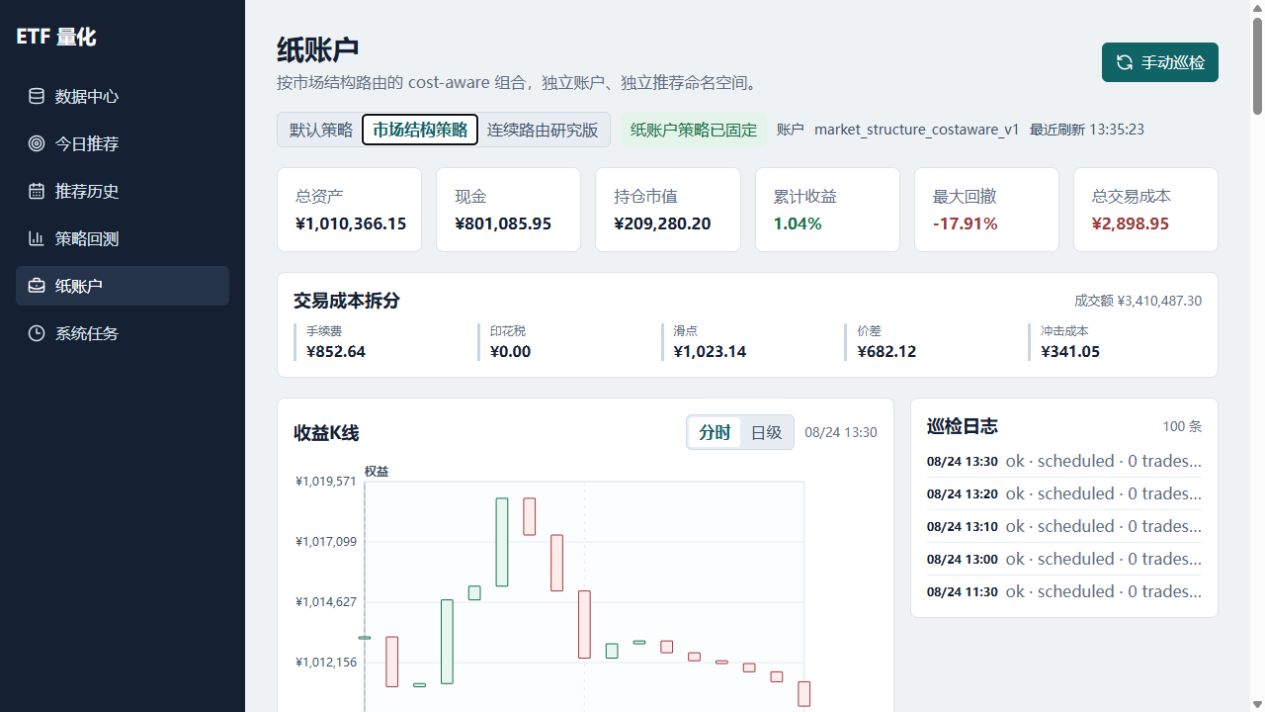
Task: Click 纸账户策略已固定 badge
Action: pyautogui.click(x=694, y=130)
